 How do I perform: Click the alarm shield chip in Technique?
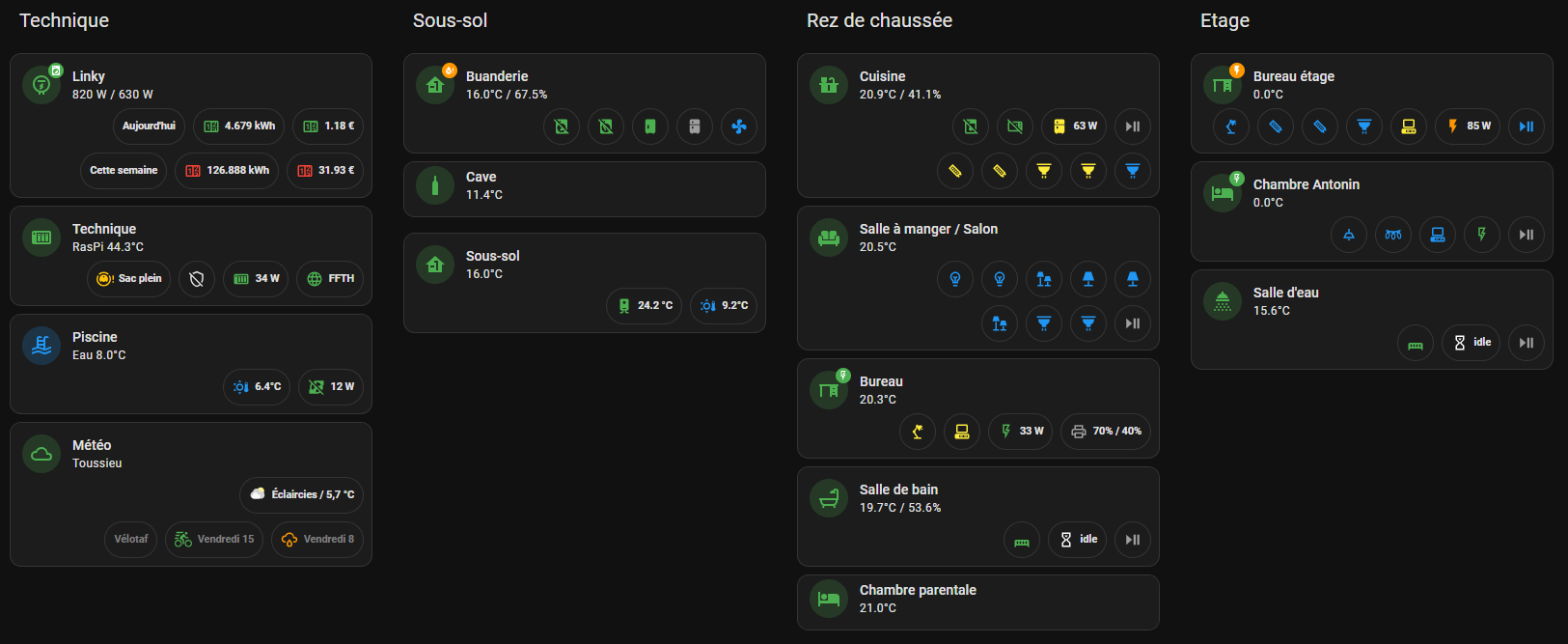[197, 279]
